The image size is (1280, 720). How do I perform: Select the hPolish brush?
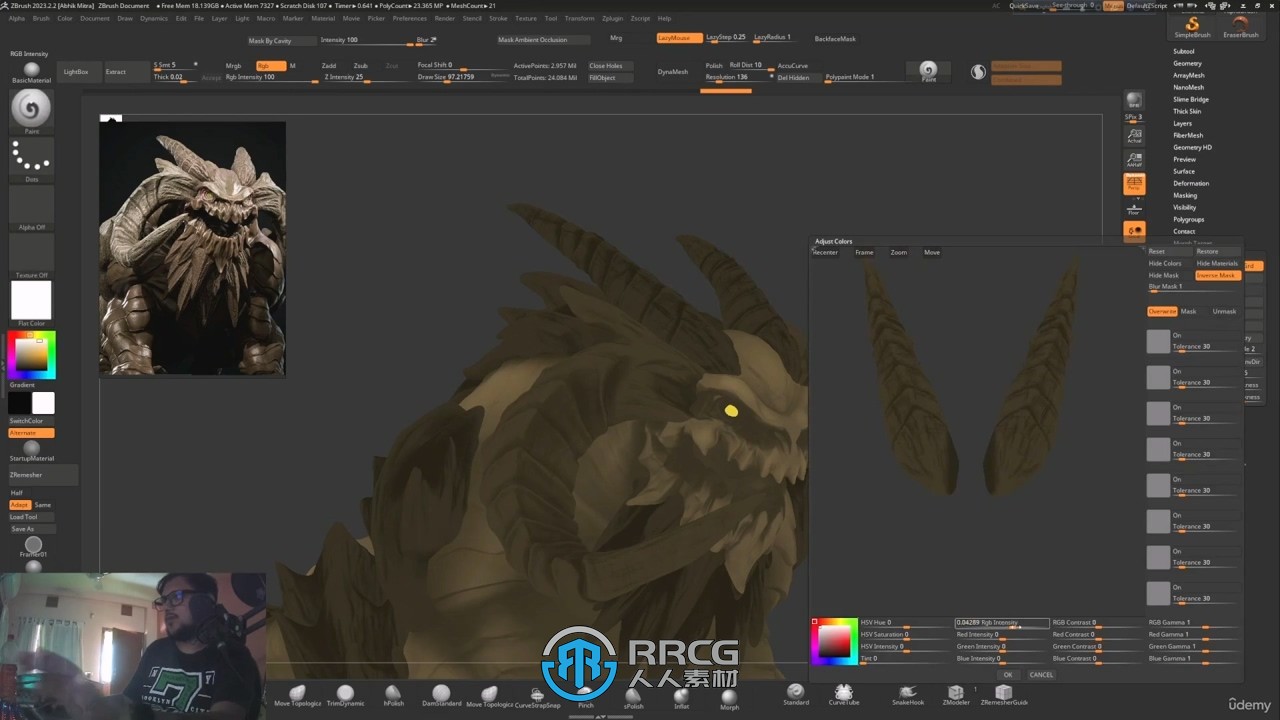coord(393,694)
